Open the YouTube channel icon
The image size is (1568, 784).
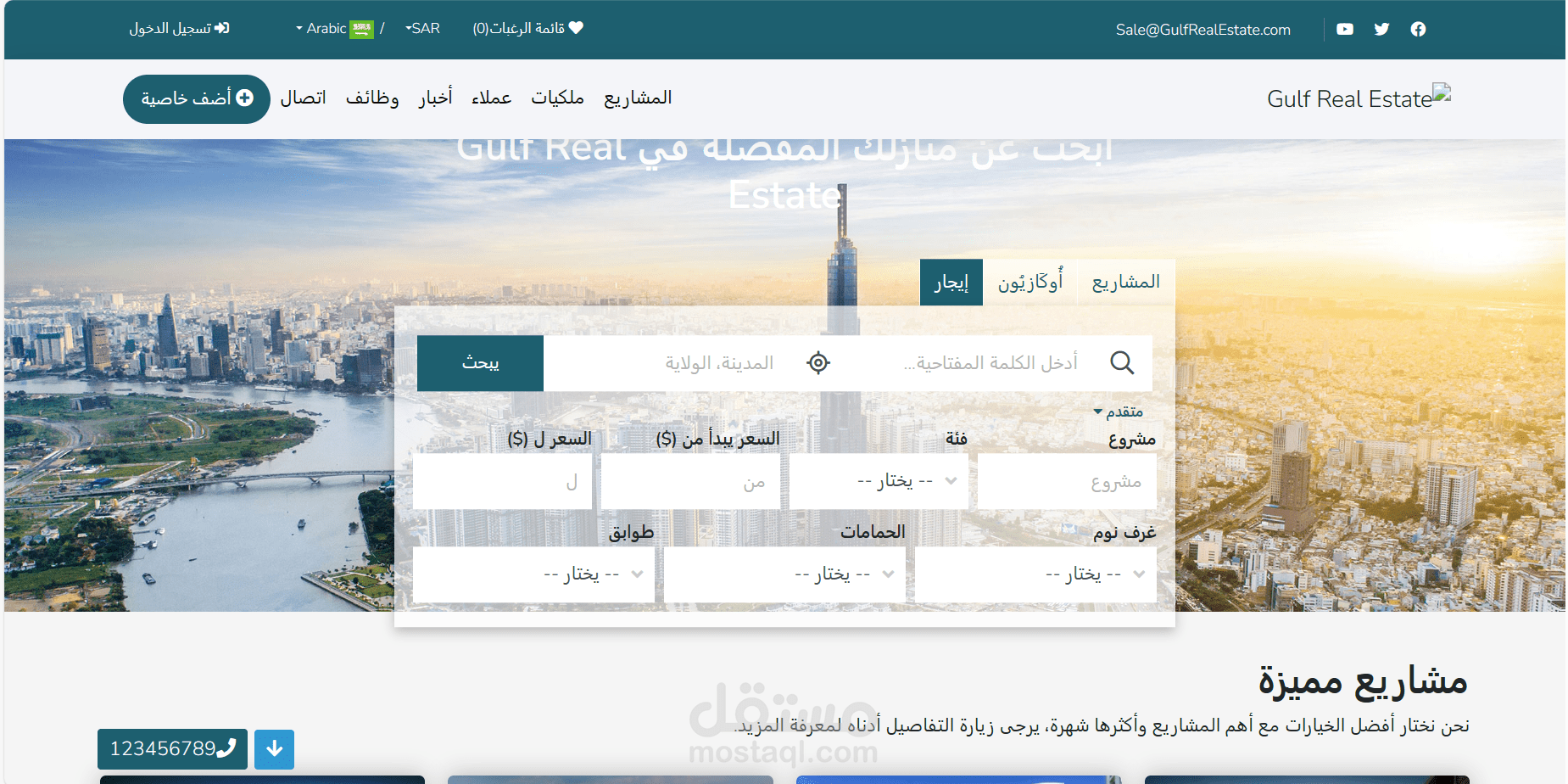[x=1345, y=29]
